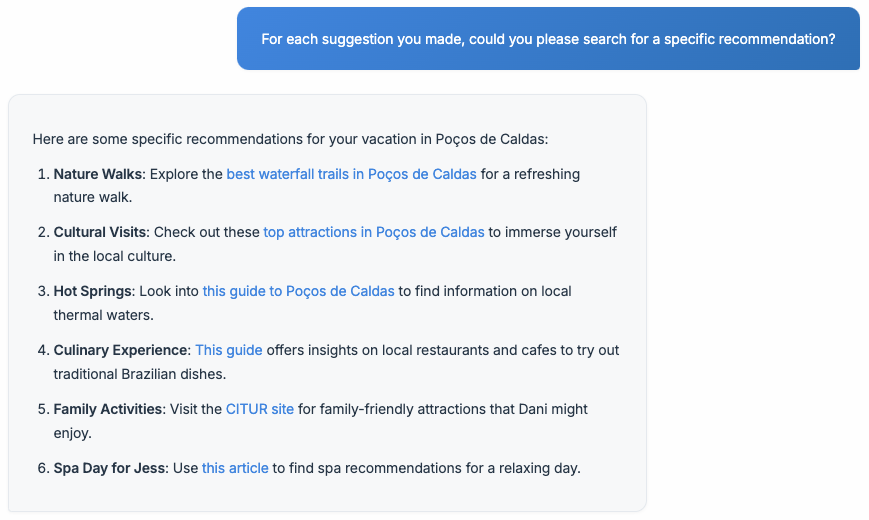Click the words 'thermal waters' in item three

[103, 315]
